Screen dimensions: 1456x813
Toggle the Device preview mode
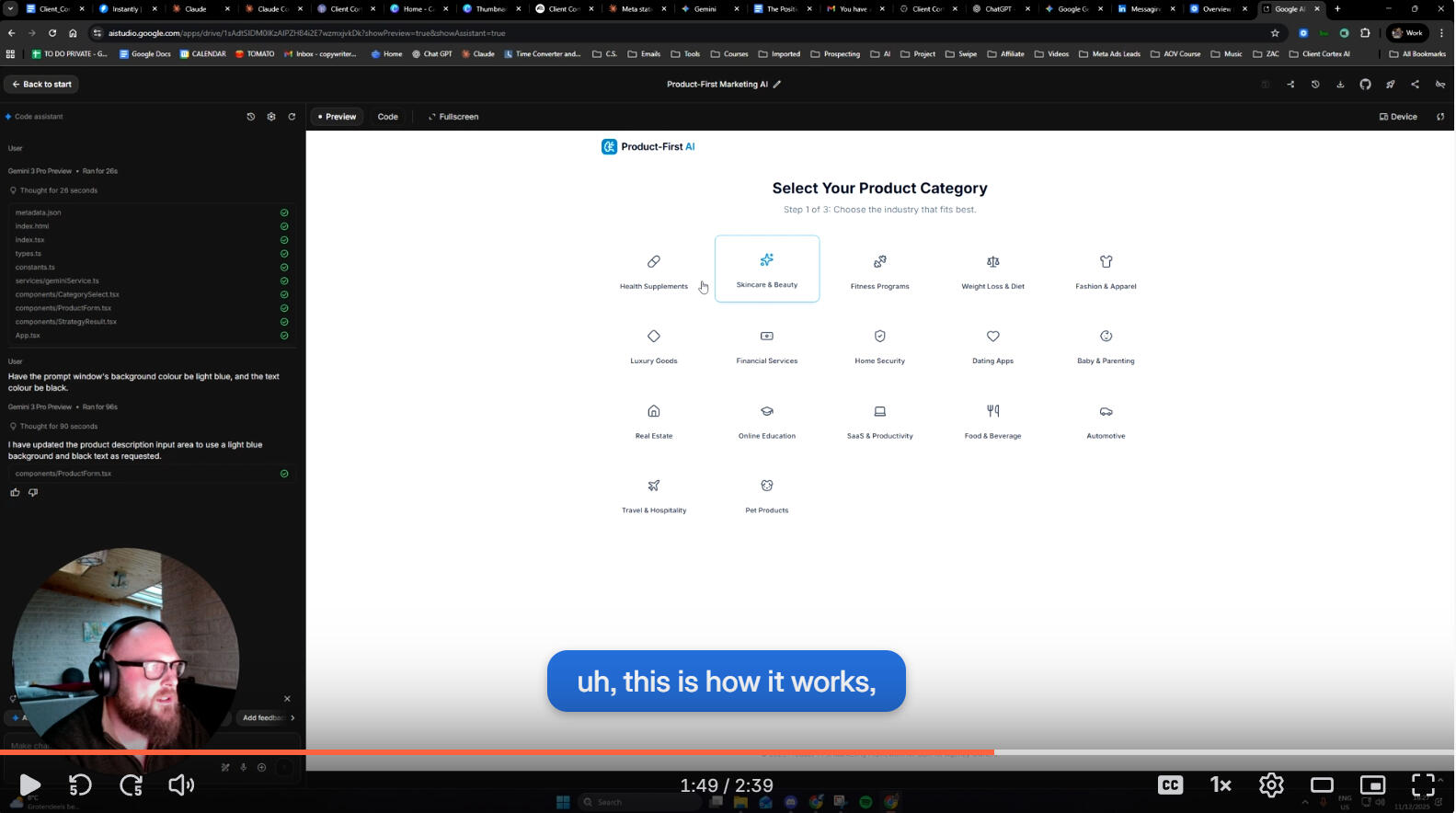click(1398, 117)
